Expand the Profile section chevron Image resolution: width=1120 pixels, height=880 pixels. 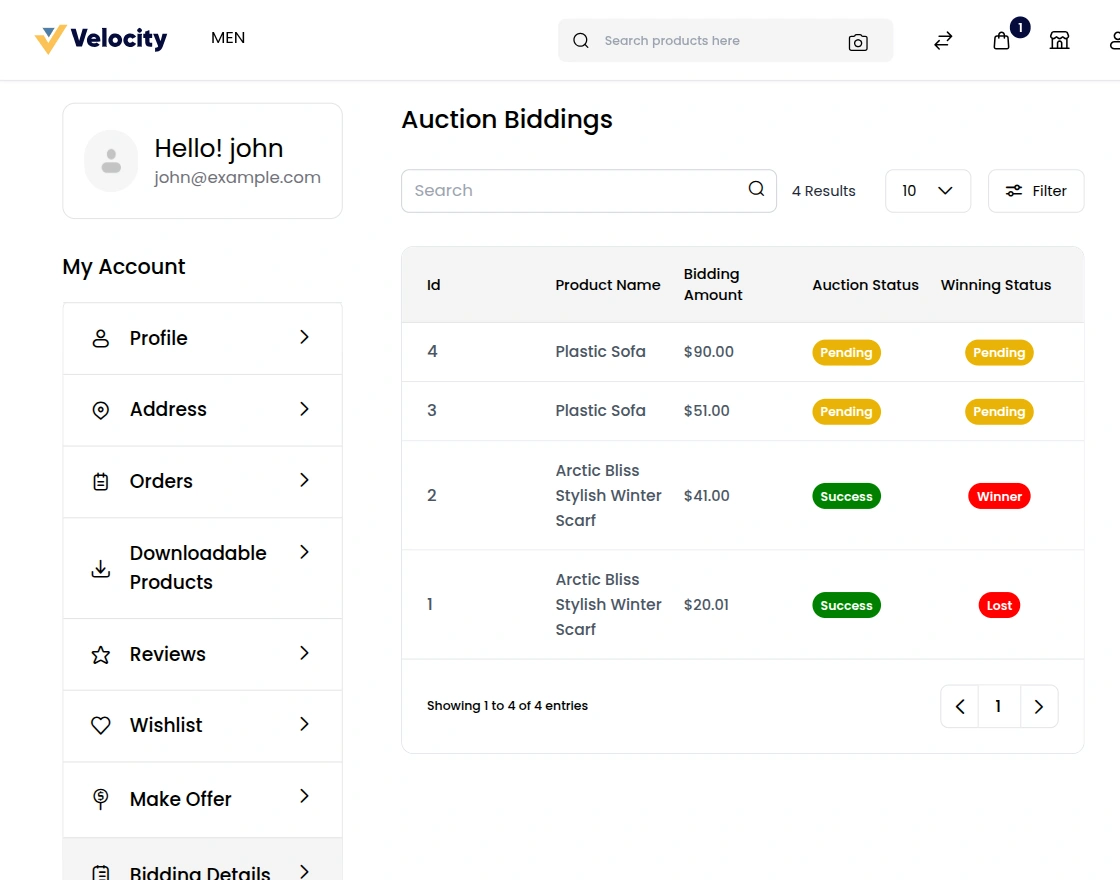[x=303, y=338]
